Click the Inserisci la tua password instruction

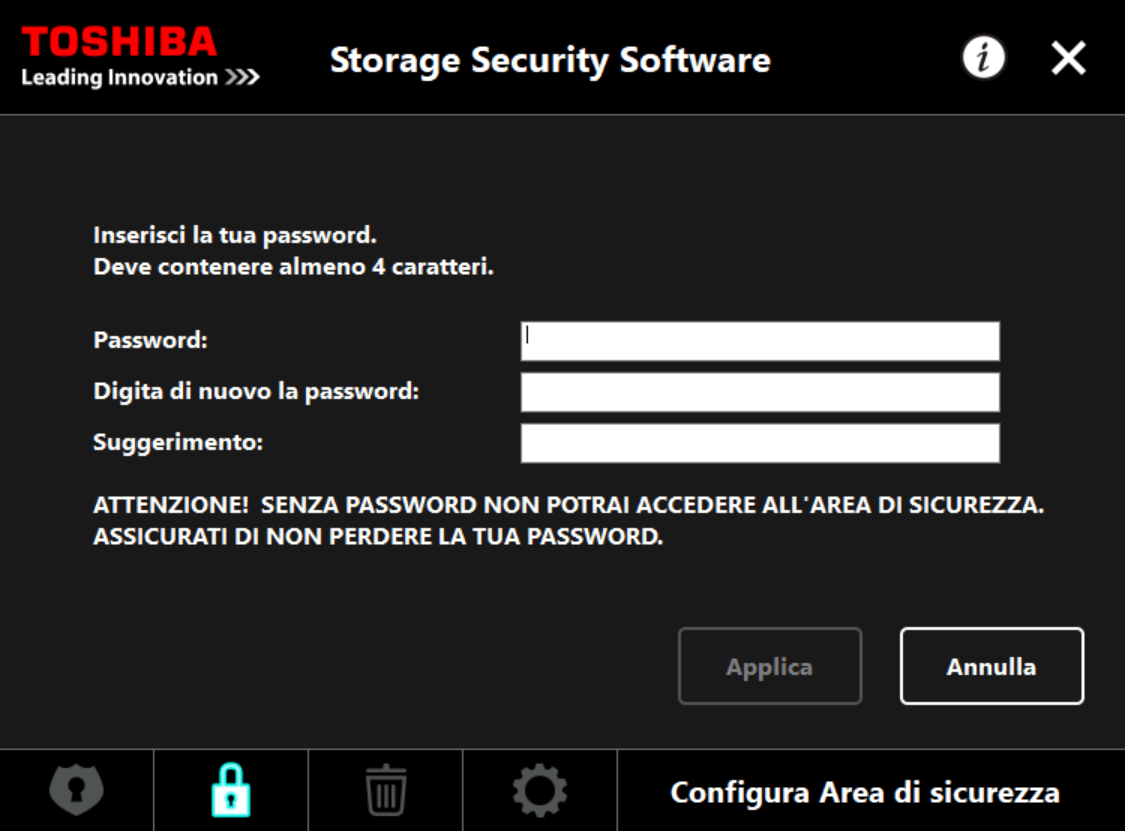(235, 235)
